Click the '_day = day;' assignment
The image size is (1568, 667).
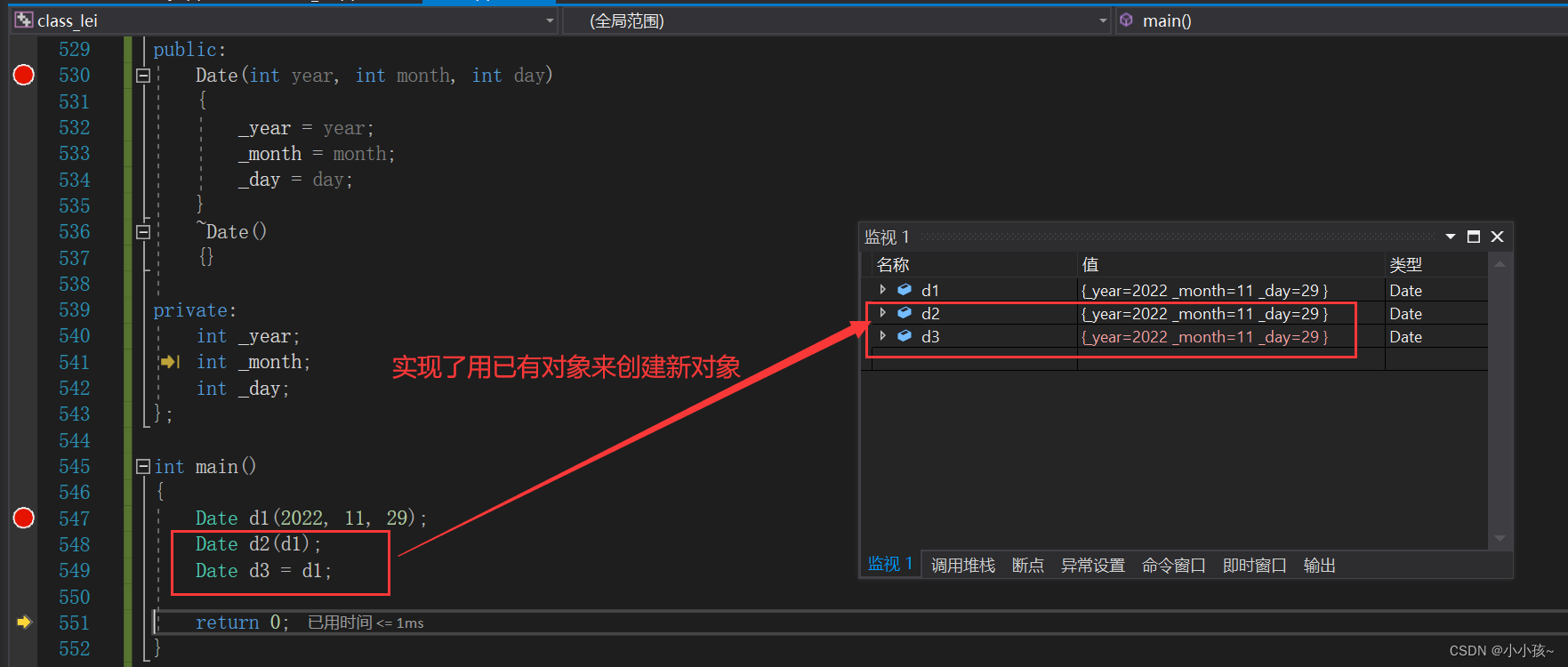click(295, 180)
